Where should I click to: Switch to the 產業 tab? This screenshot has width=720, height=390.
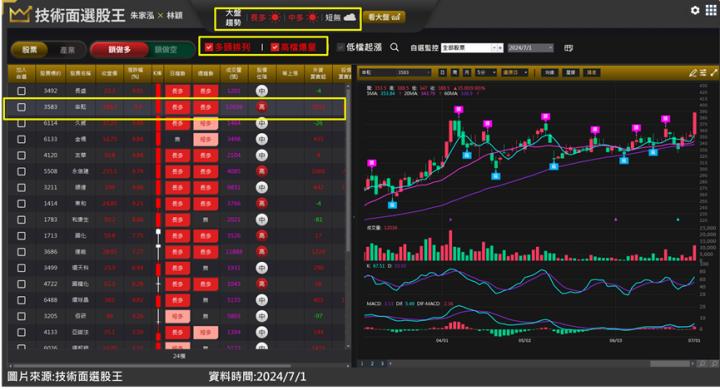pos(67,50)
